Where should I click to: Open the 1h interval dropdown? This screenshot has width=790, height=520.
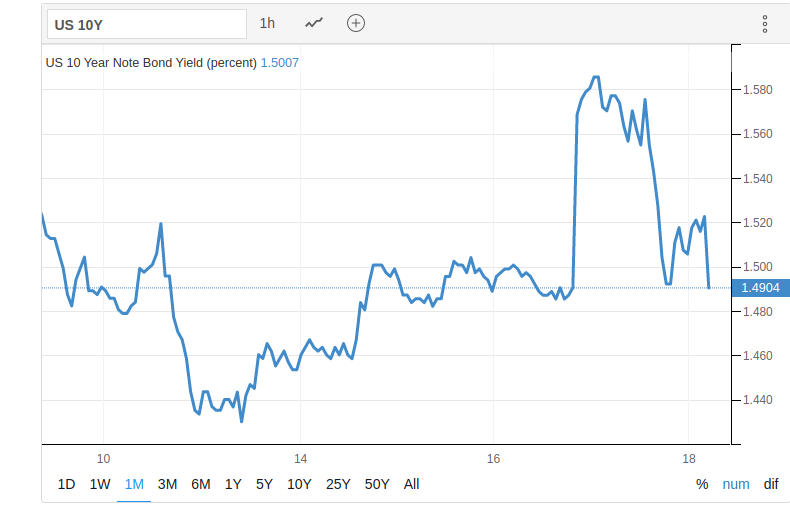[267, 23]
